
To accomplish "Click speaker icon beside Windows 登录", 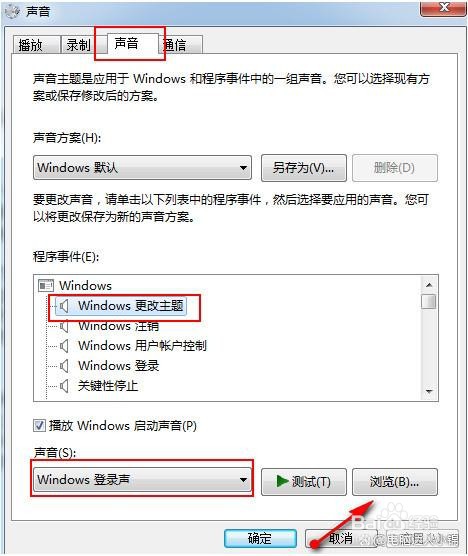I will click(x=64, y=366).
